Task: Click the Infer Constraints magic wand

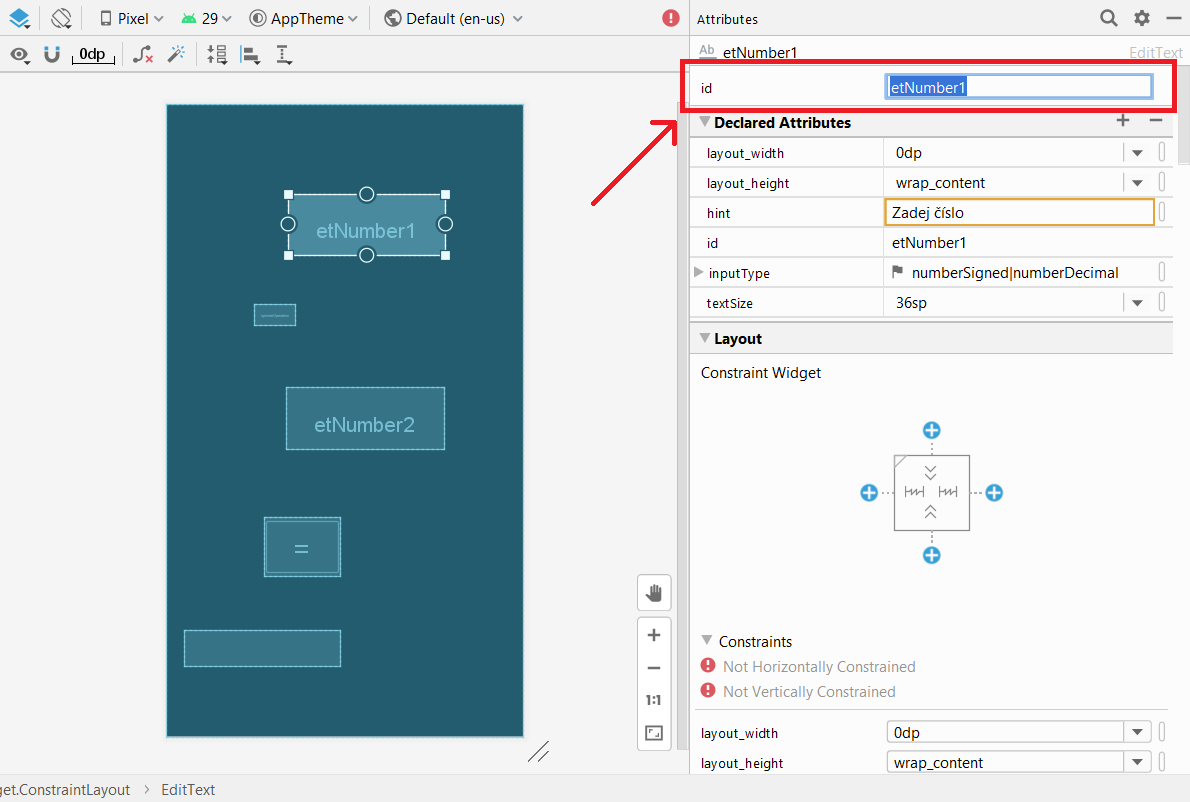Action: pyautogui.click(x=176, y=54)
